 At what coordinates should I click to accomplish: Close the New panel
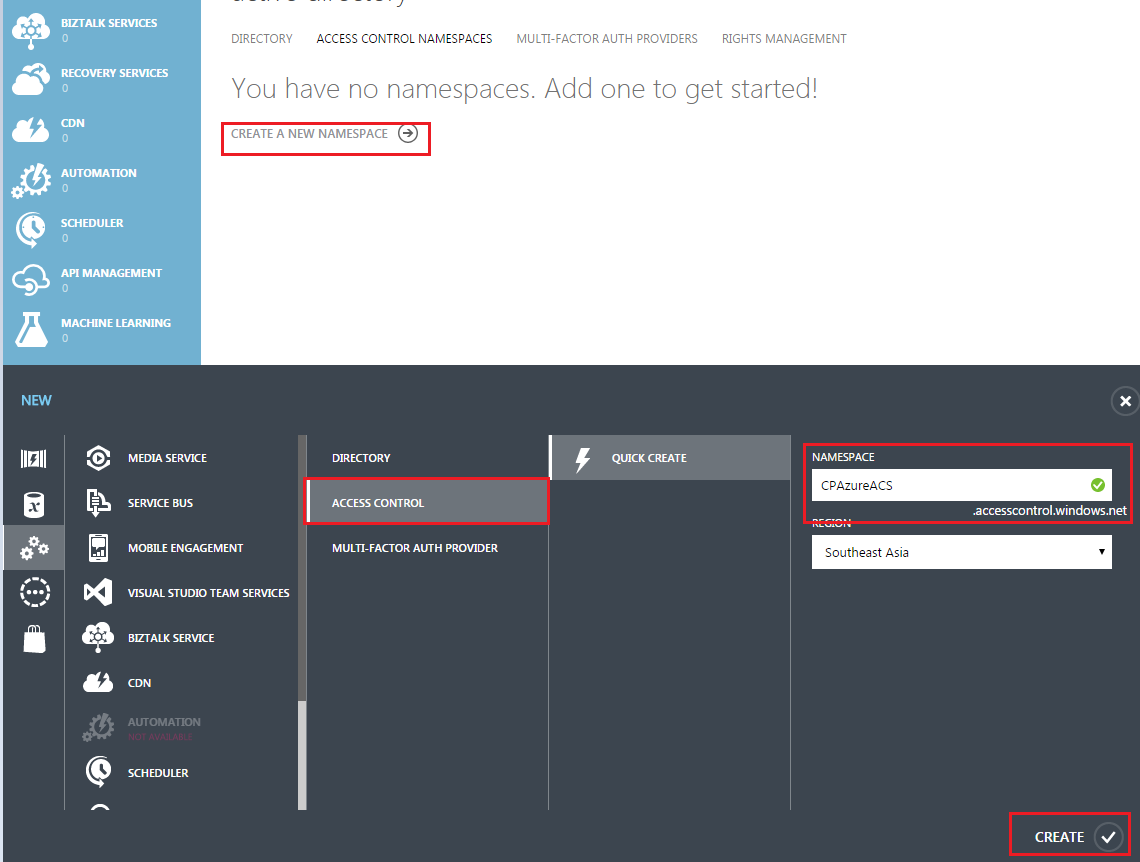(1125, 401)
